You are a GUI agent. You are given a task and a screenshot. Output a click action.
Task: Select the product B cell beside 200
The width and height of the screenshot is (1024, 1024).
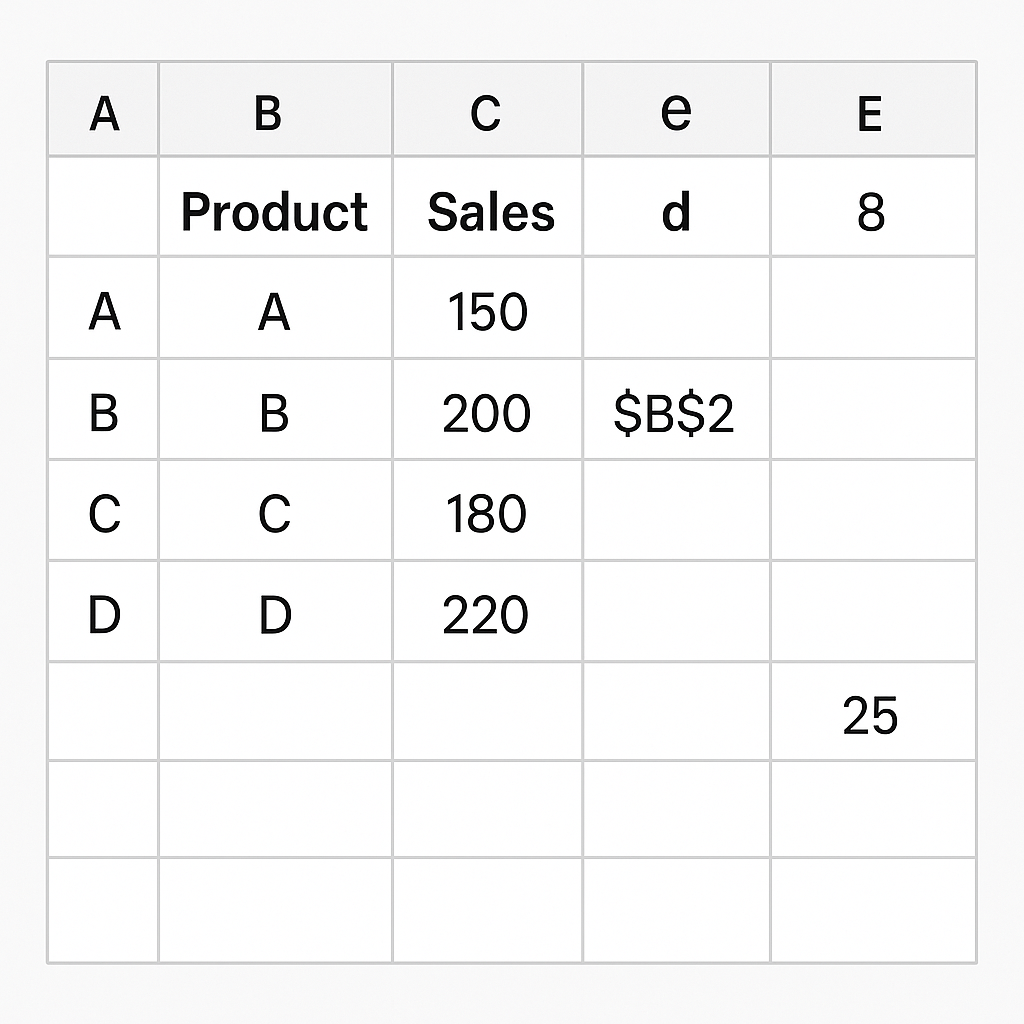275,409
